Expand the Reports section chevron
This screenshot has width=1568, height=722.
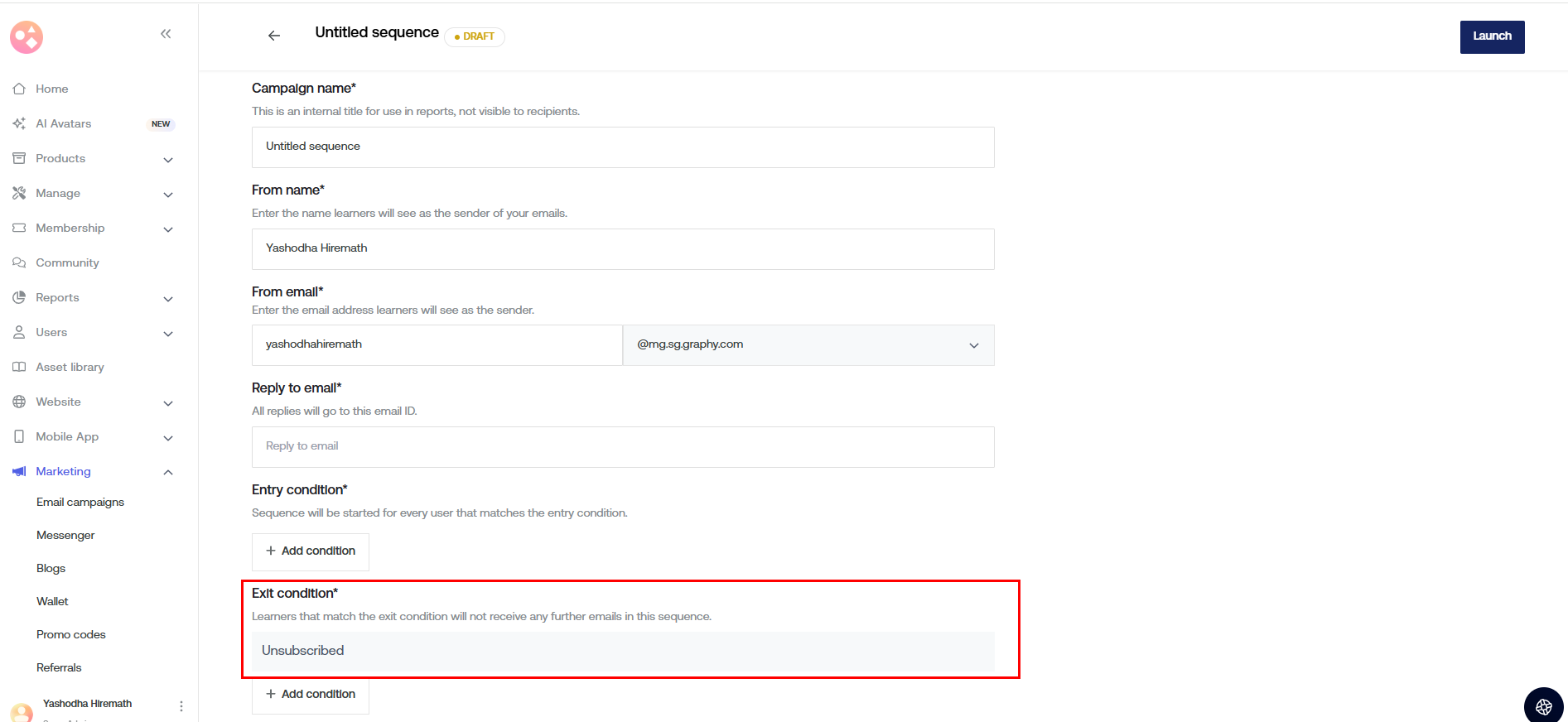pos(168,298)
